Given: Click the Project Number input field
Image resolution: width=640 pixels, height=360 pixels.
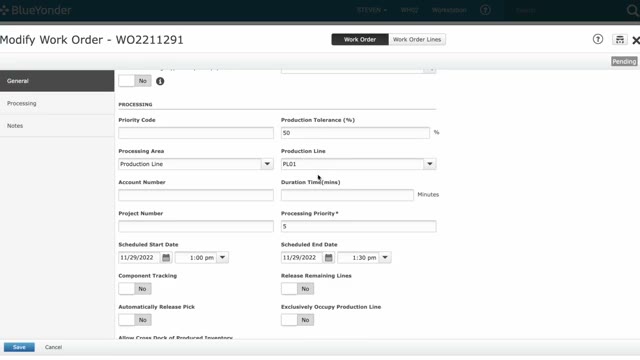Looking at the screenshot, I should 196,227.
